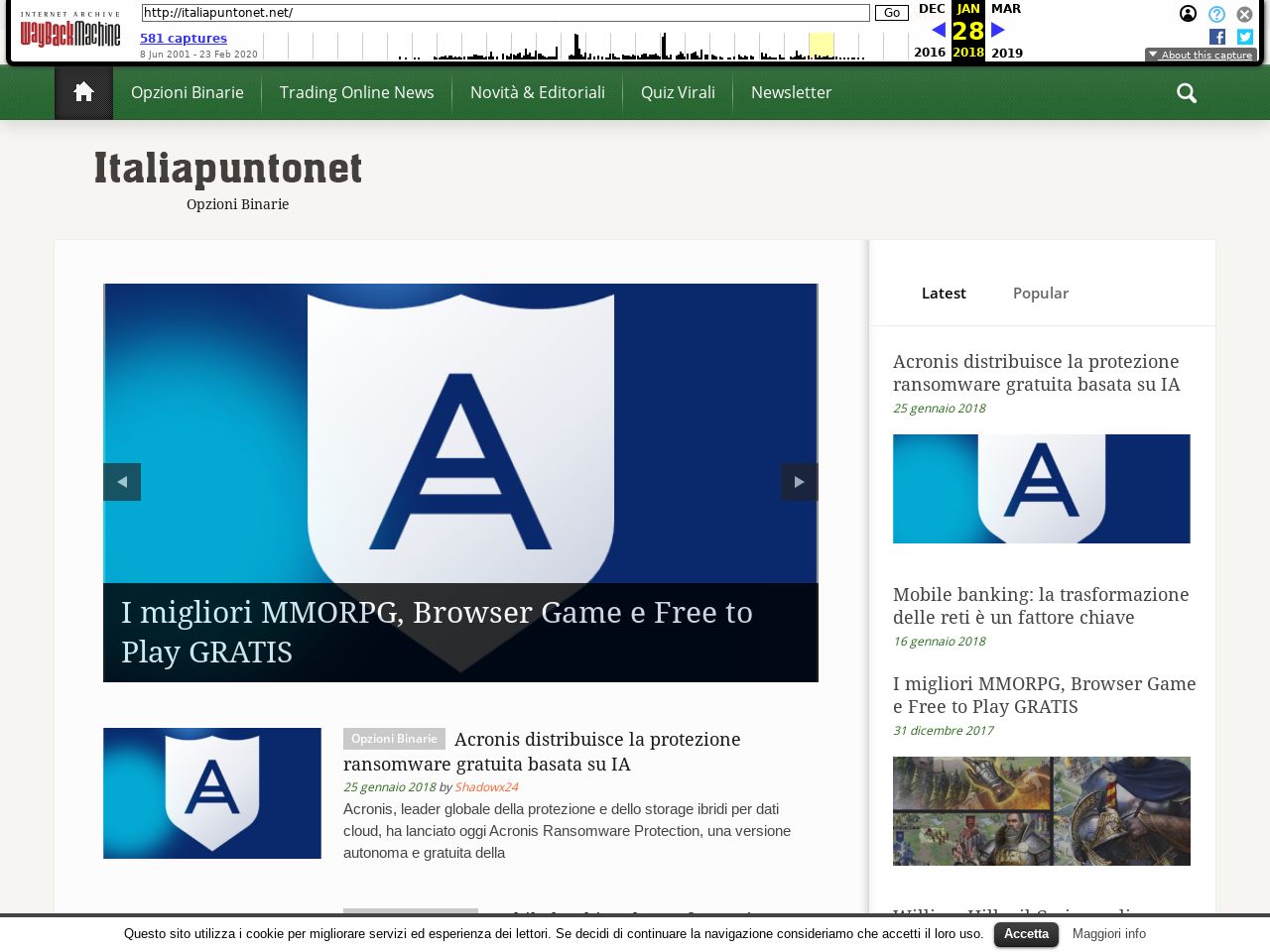
Task: Open the Maggiori info link
Action: point(1108,934)
